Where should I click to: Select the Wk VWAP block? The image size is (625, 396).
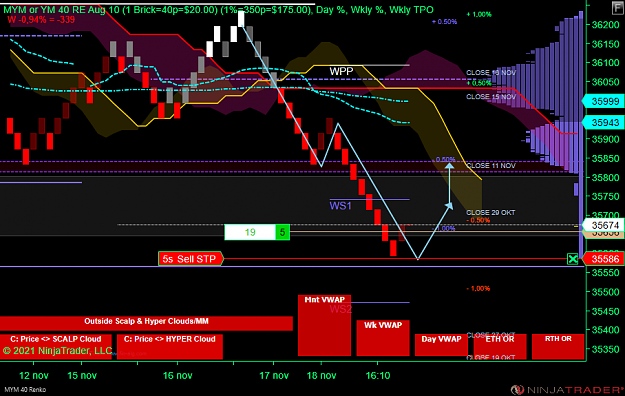pyautogui.click(x=383, y=338)
